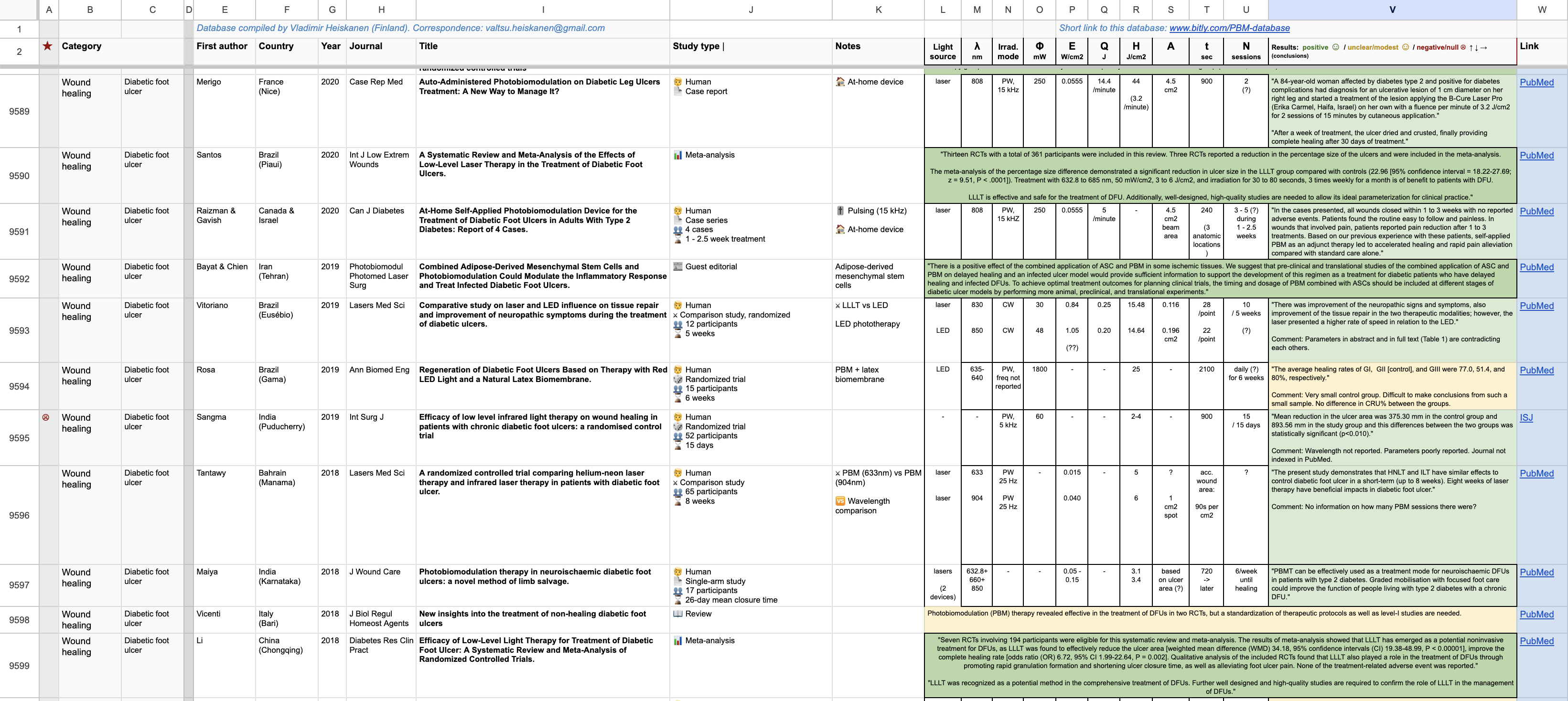
Task: Select column V header
Action: click(x=1392, y=10)
